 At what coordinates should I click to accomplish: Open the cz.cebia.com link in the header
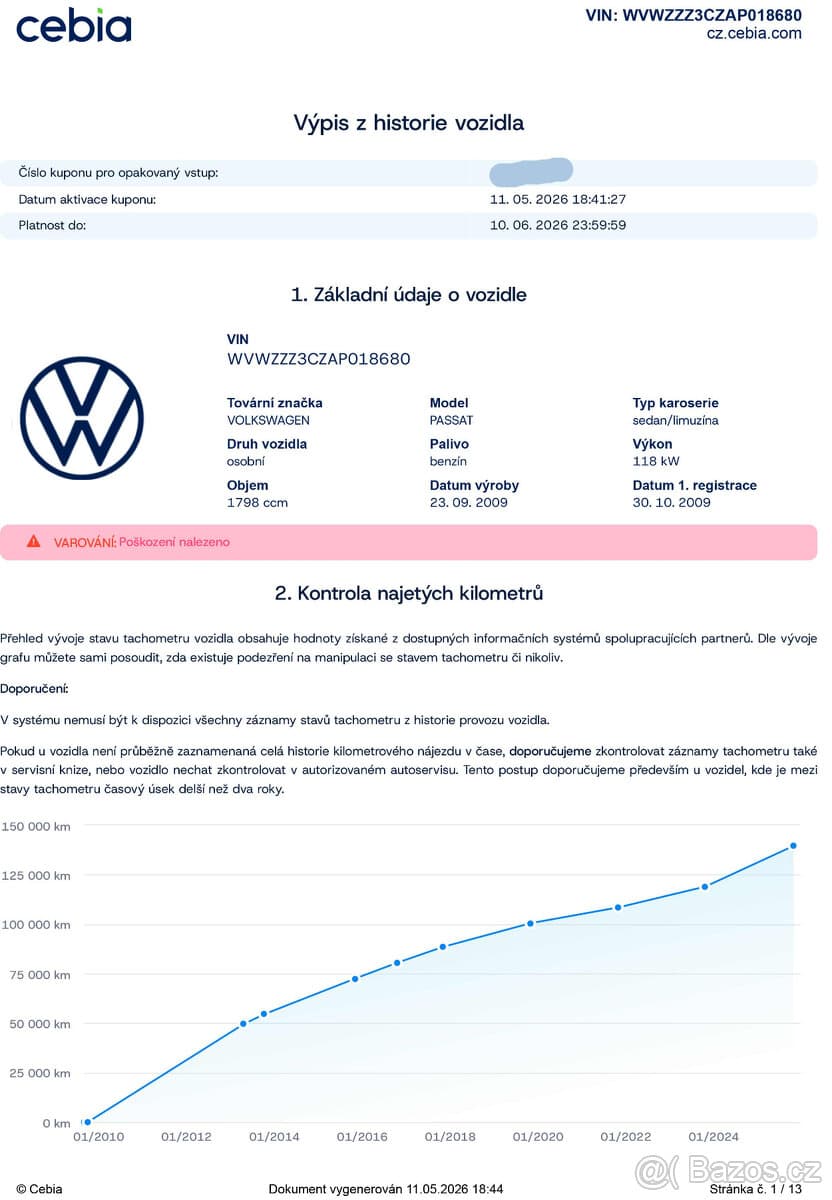pos(754,33)
